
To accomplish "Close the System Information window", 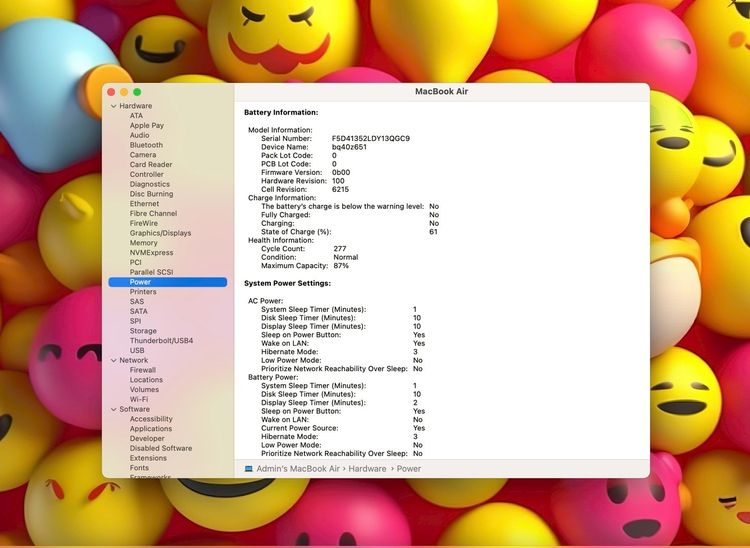I will pos(111,92).
